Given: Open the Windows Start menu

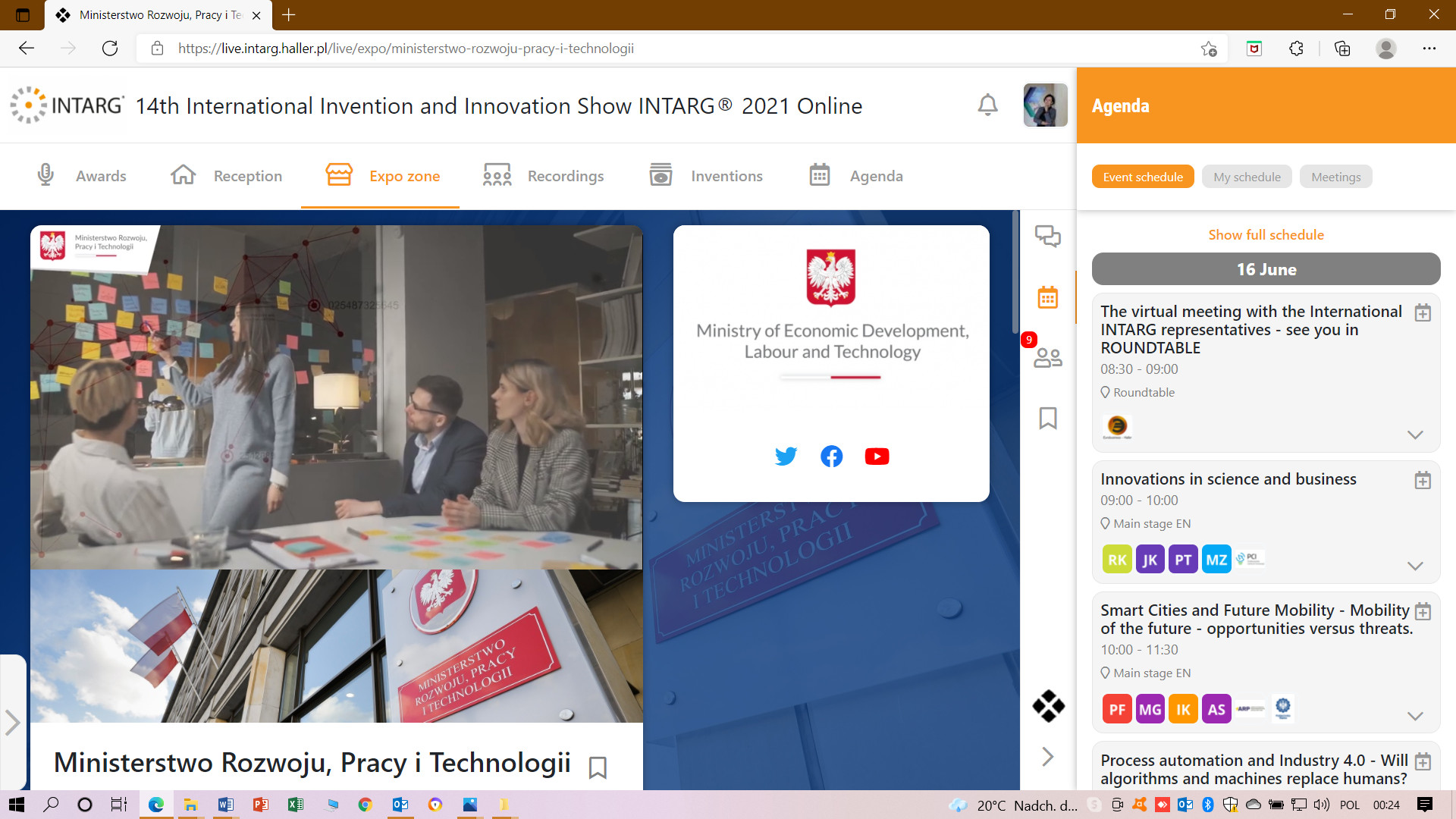Looking at the screenshot, I should [x=16, y=805].
